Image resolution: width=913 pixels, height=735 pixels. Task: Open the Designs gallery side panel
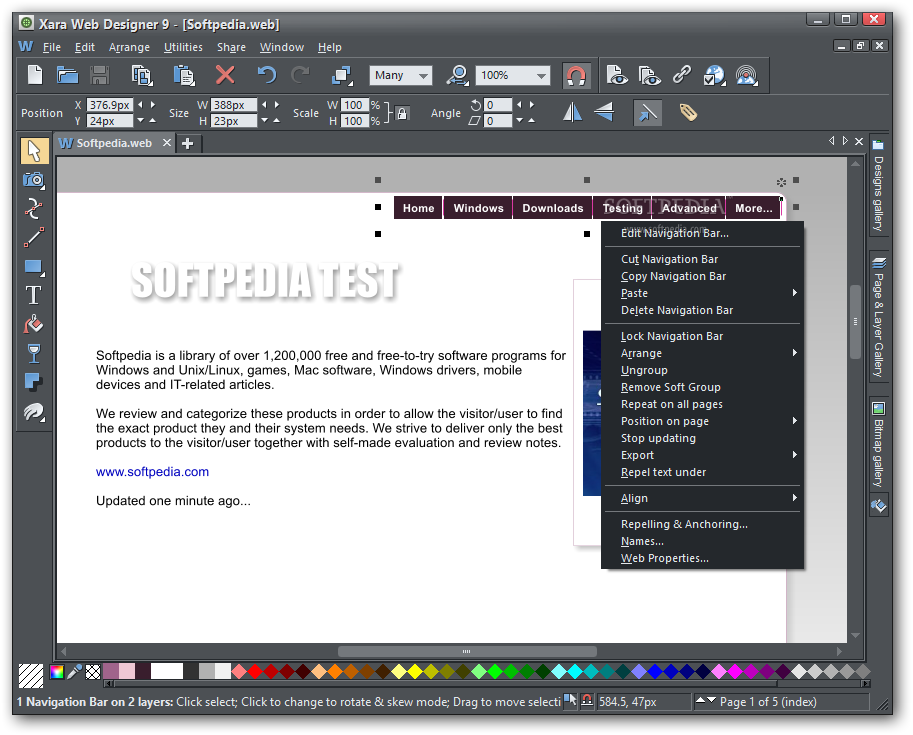878,185
